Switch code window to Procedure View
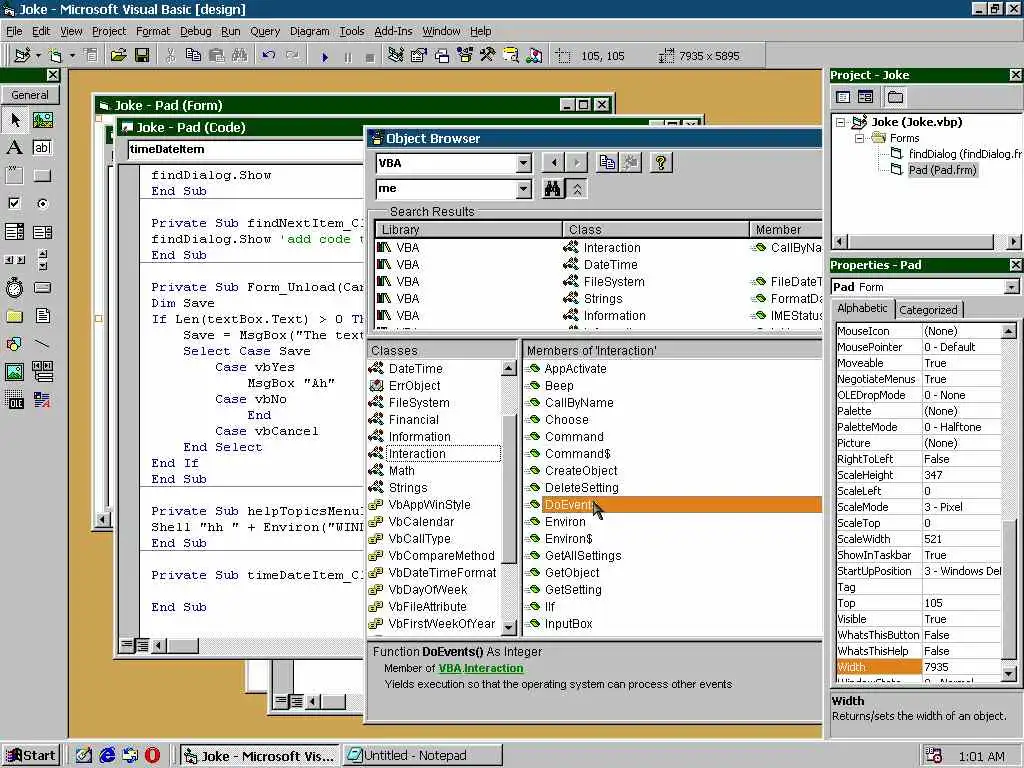Viewport: 1024px width, 768px height. tap(127, 645)
